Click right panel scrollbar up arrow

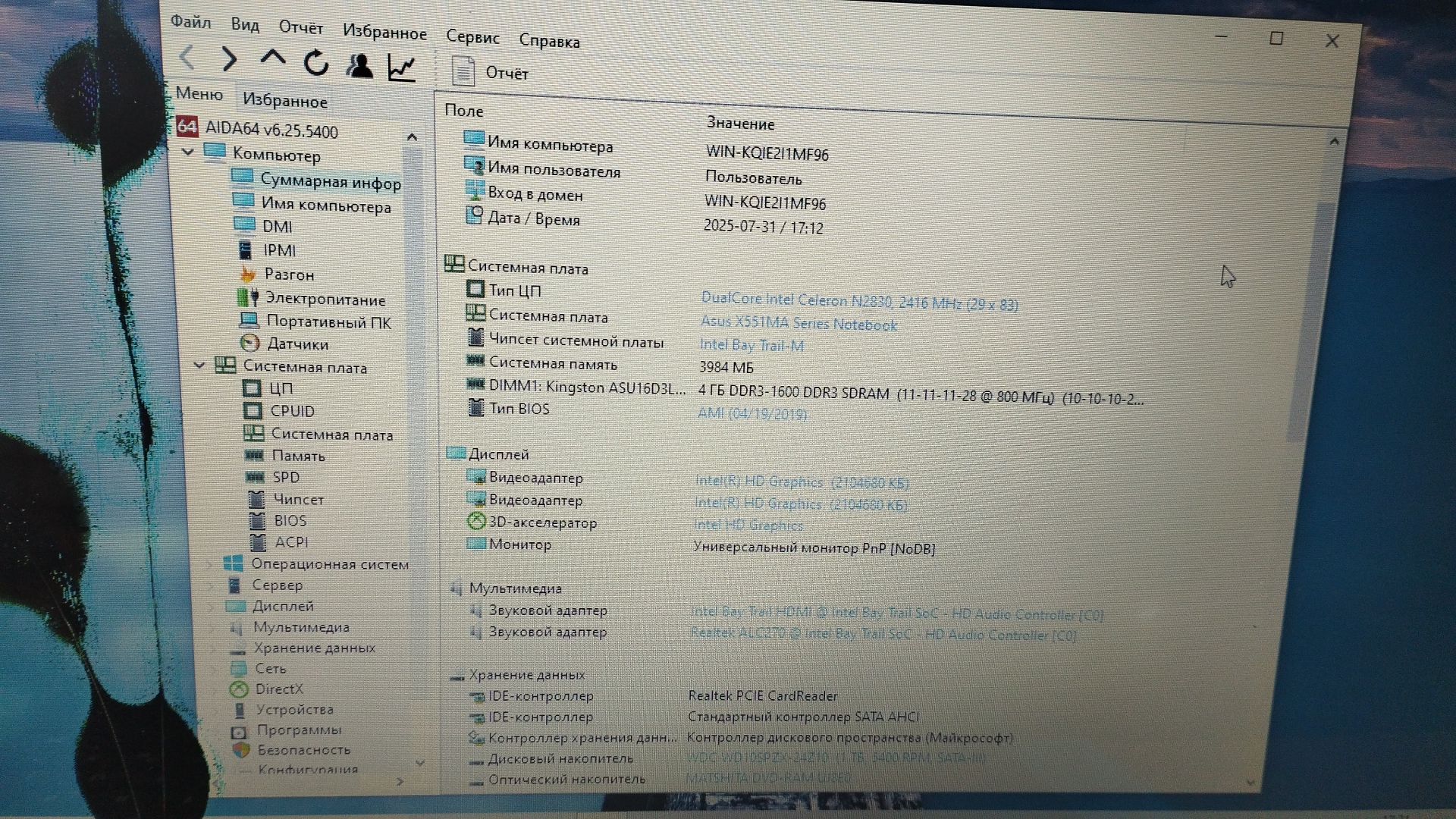1334,142
